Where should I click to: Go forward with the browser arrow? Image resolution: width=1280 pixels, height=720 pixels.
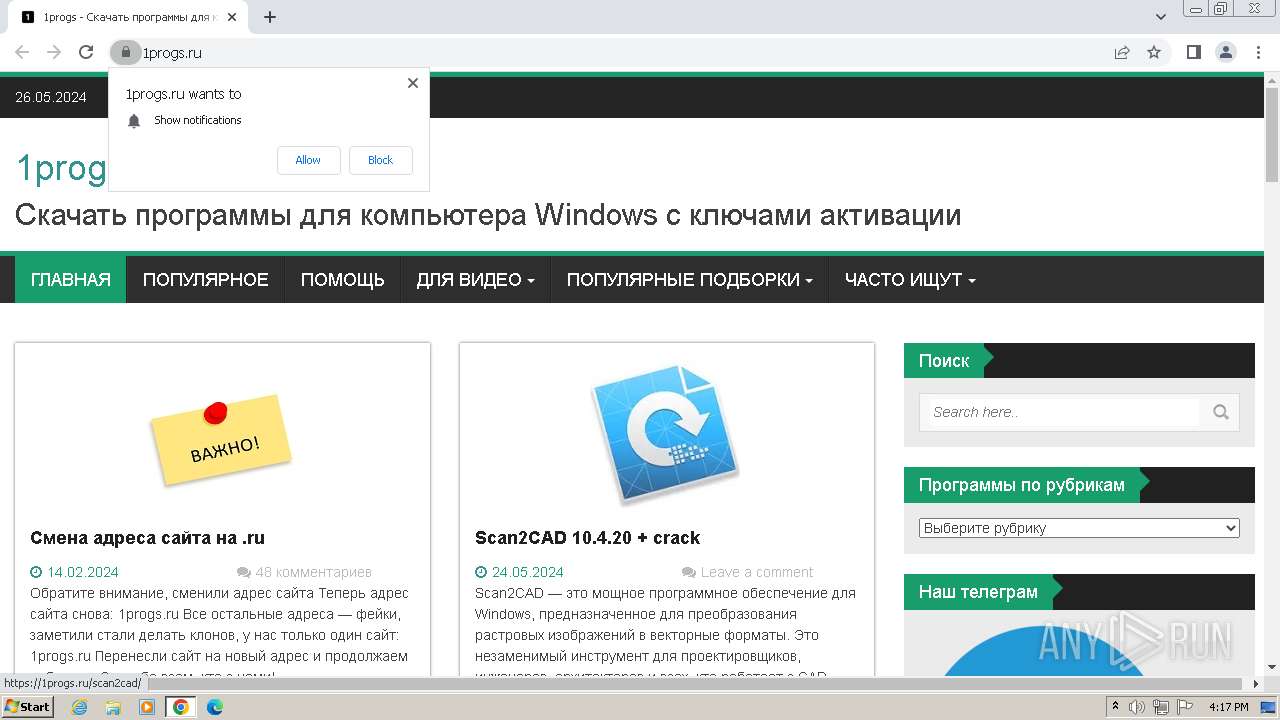[54, 52]
